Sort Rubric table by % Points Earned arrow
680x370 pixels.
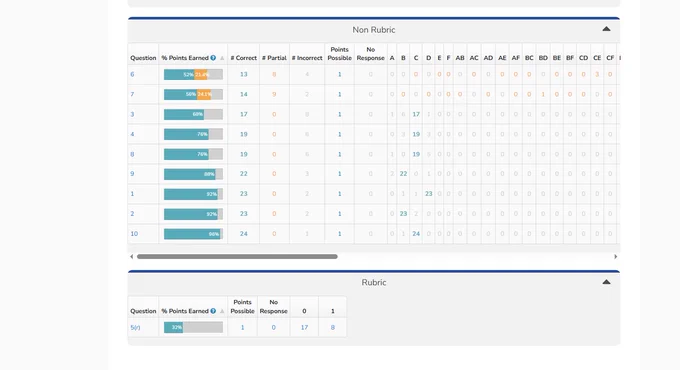222,311
